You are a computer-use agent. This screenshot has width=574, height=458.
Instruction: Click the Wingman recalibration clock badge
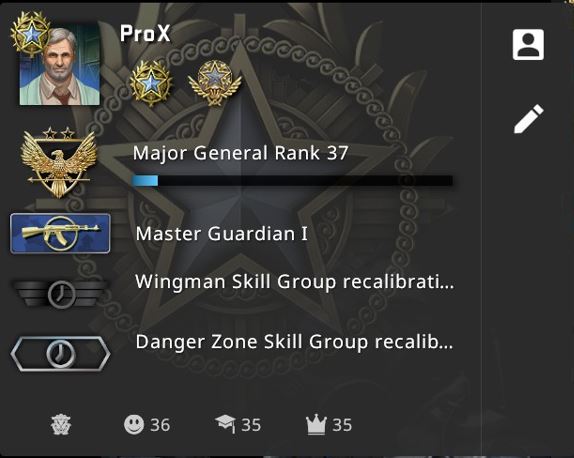[x=61, y=293]
